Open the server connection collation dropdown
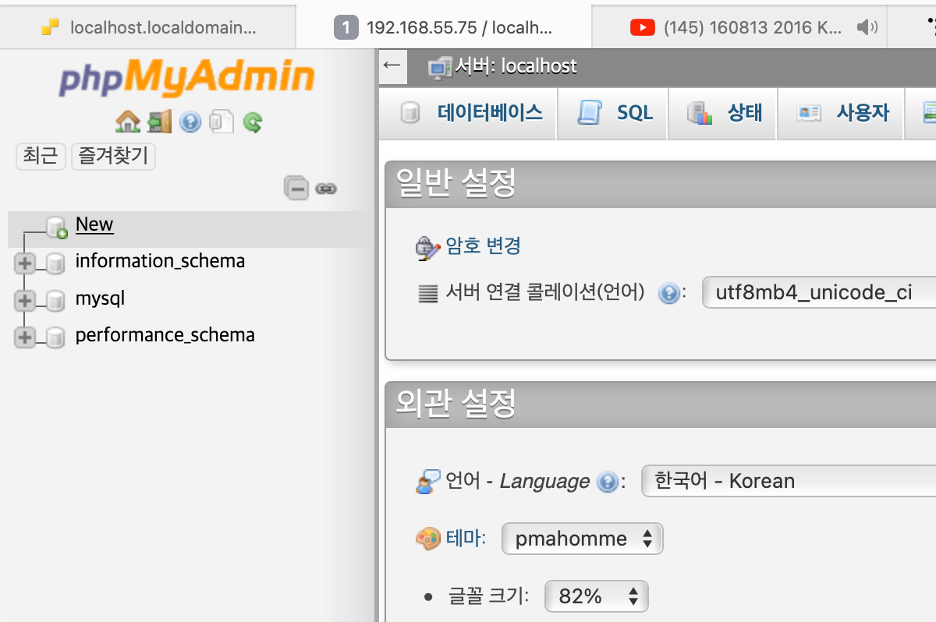Viewport: 936px width, 622px height. pyautogui.click(x=819, y=292)
